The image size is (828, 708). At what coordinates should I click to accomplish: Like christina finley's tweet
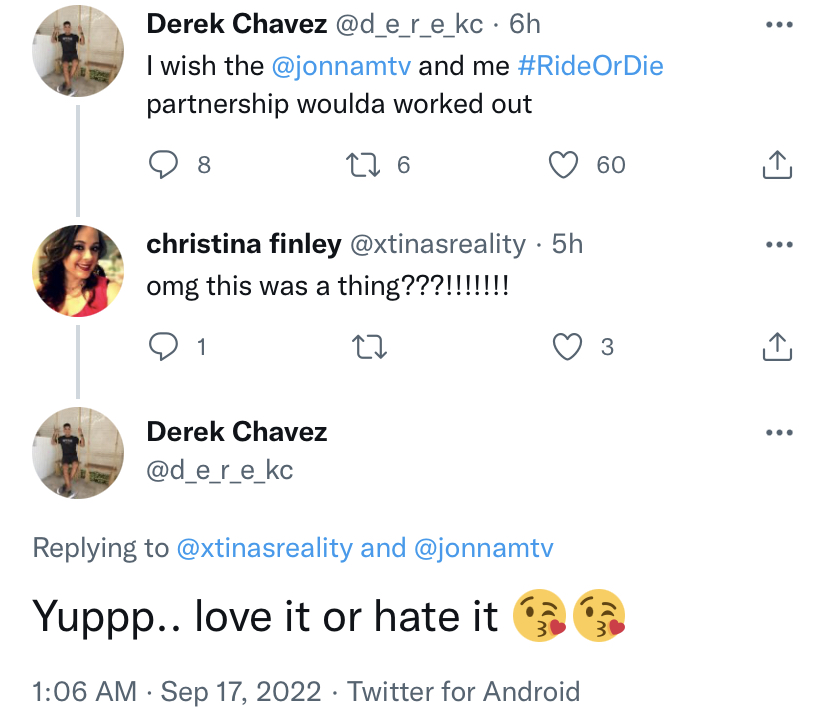(x=567, y=347)
